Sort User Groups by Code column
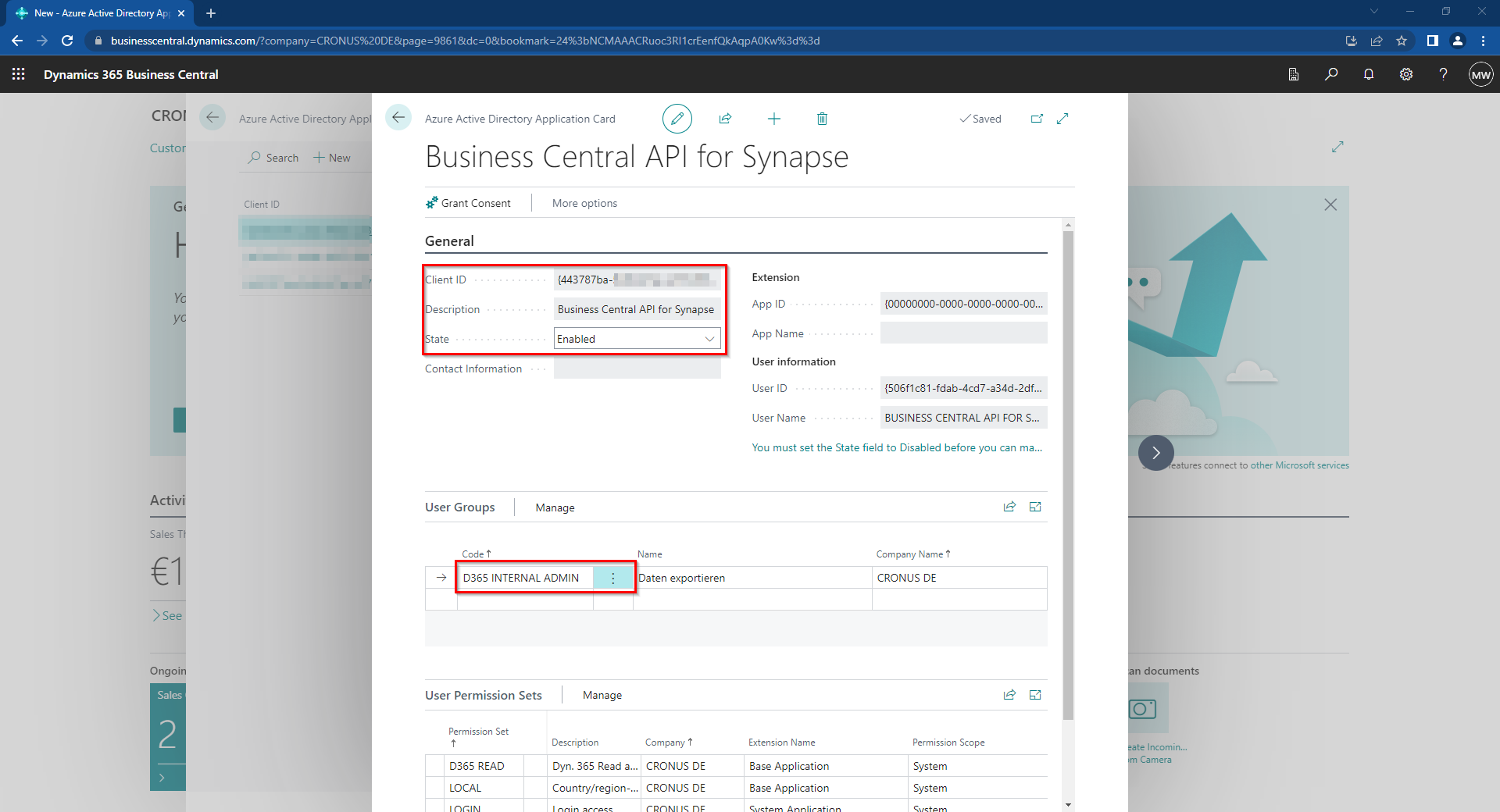Screen dimensions: 1500x812 click(476, 554)
